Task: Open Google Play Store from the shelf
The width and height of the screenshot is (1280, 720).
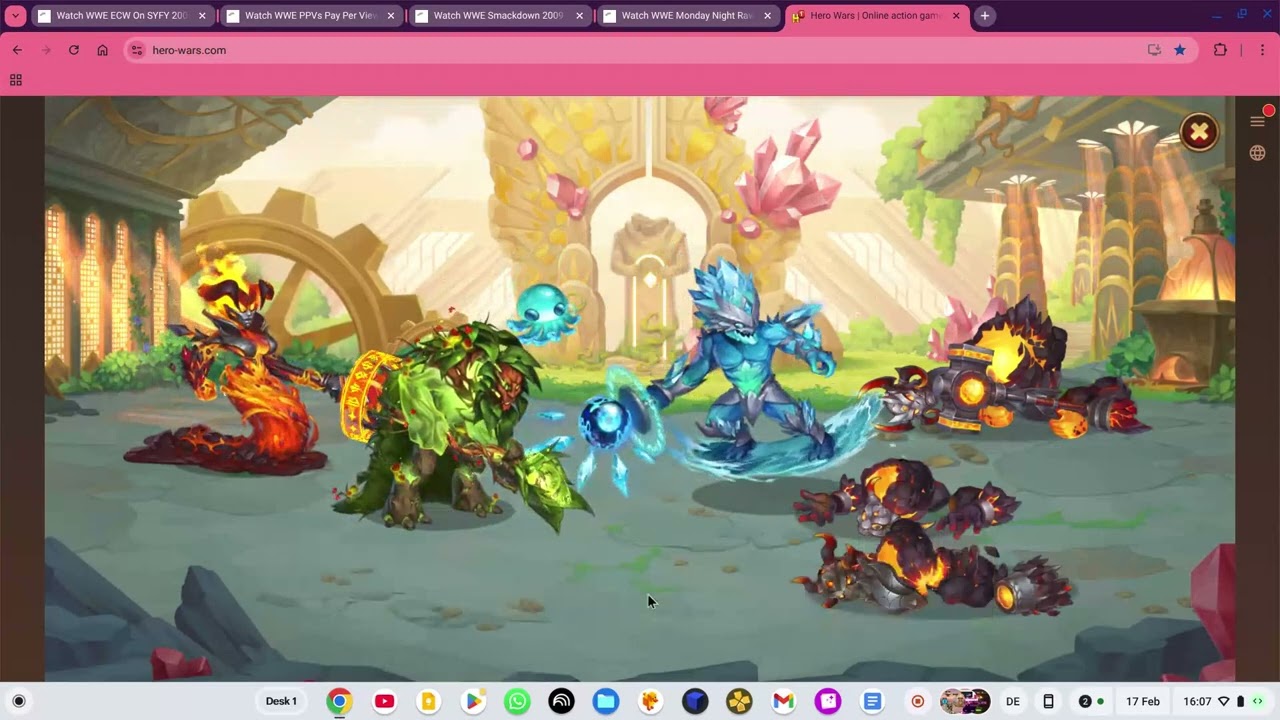Action: 473,701
